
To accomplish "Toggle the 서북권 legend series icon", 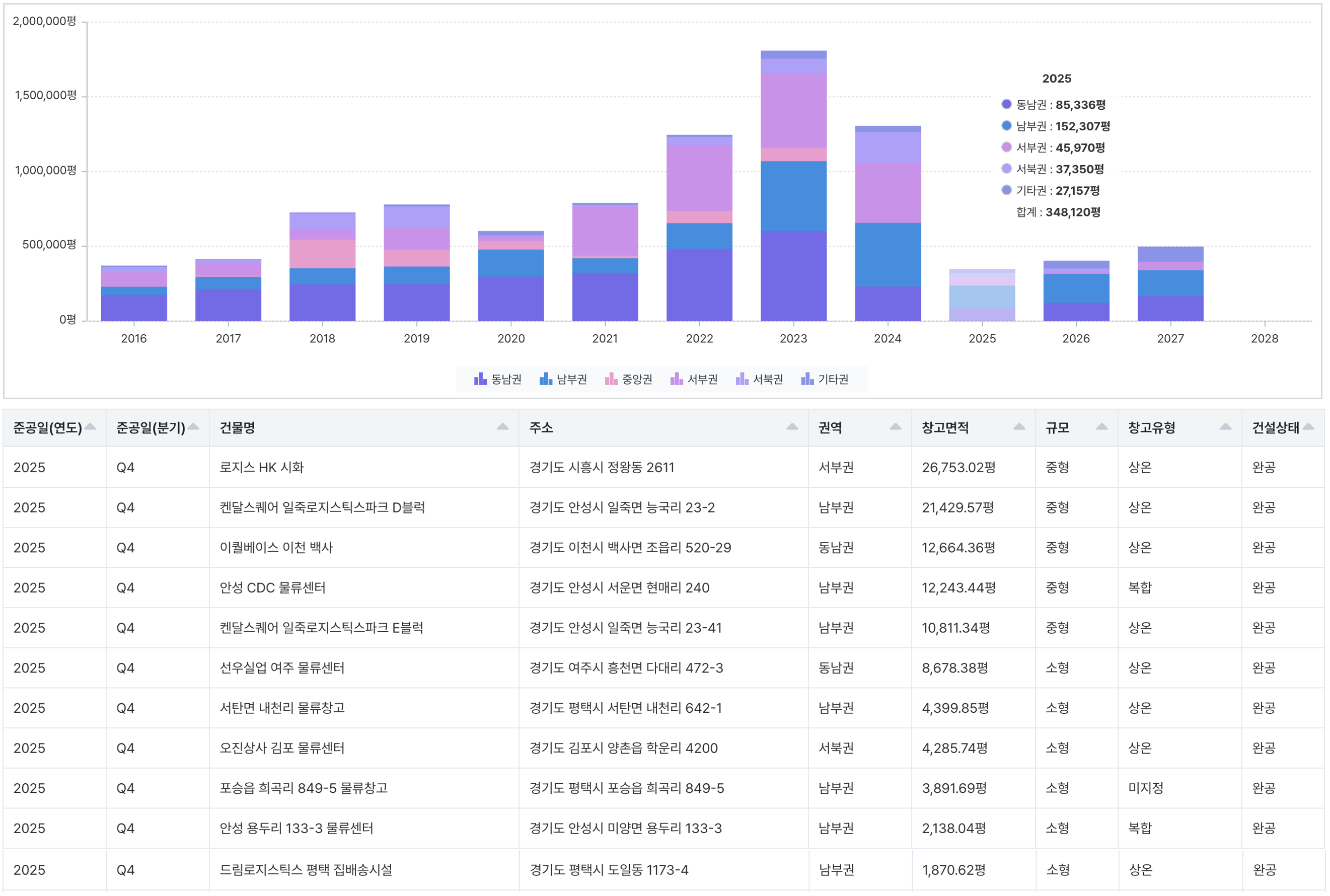I will click(742, 380).
